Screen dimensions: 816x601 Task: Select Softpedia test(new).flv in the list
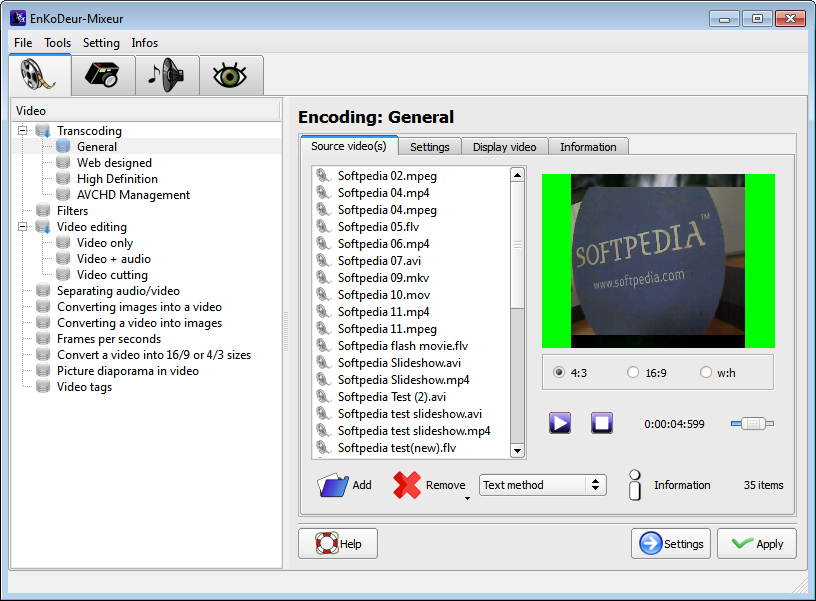point(397,447)
